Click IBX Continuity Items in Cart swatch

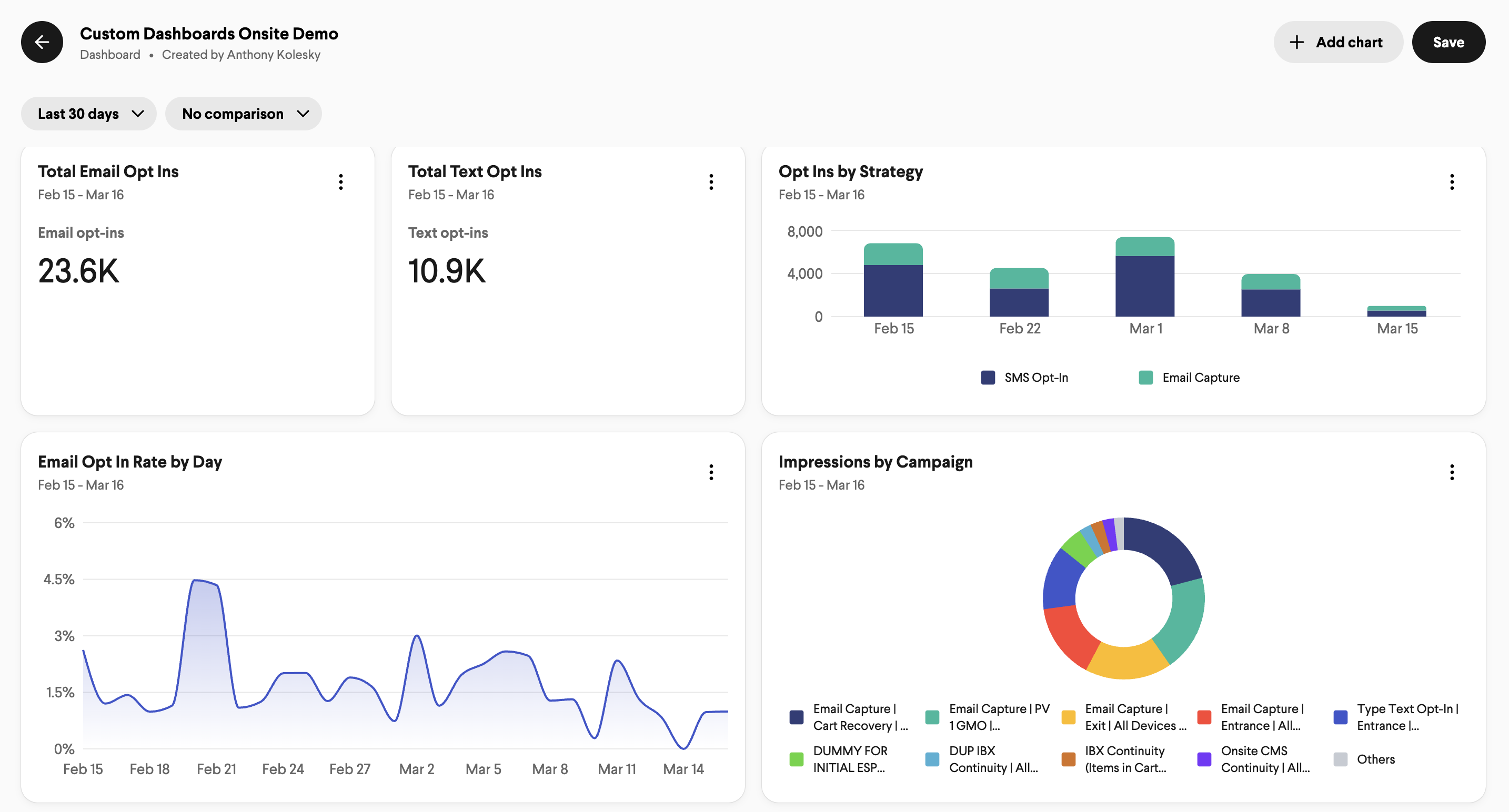point(1069,759)
